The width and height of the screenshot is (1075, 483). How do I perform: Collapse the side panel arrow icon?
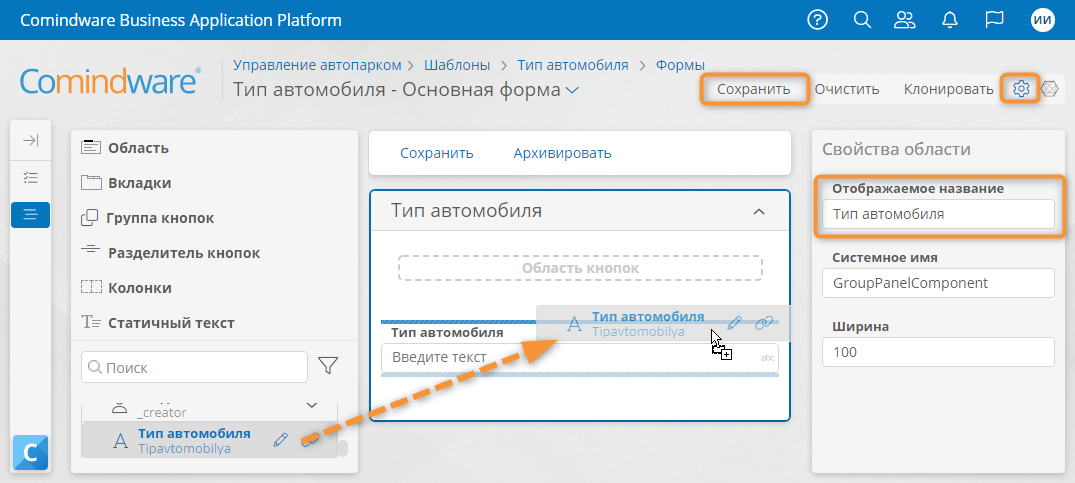point(30,141)
